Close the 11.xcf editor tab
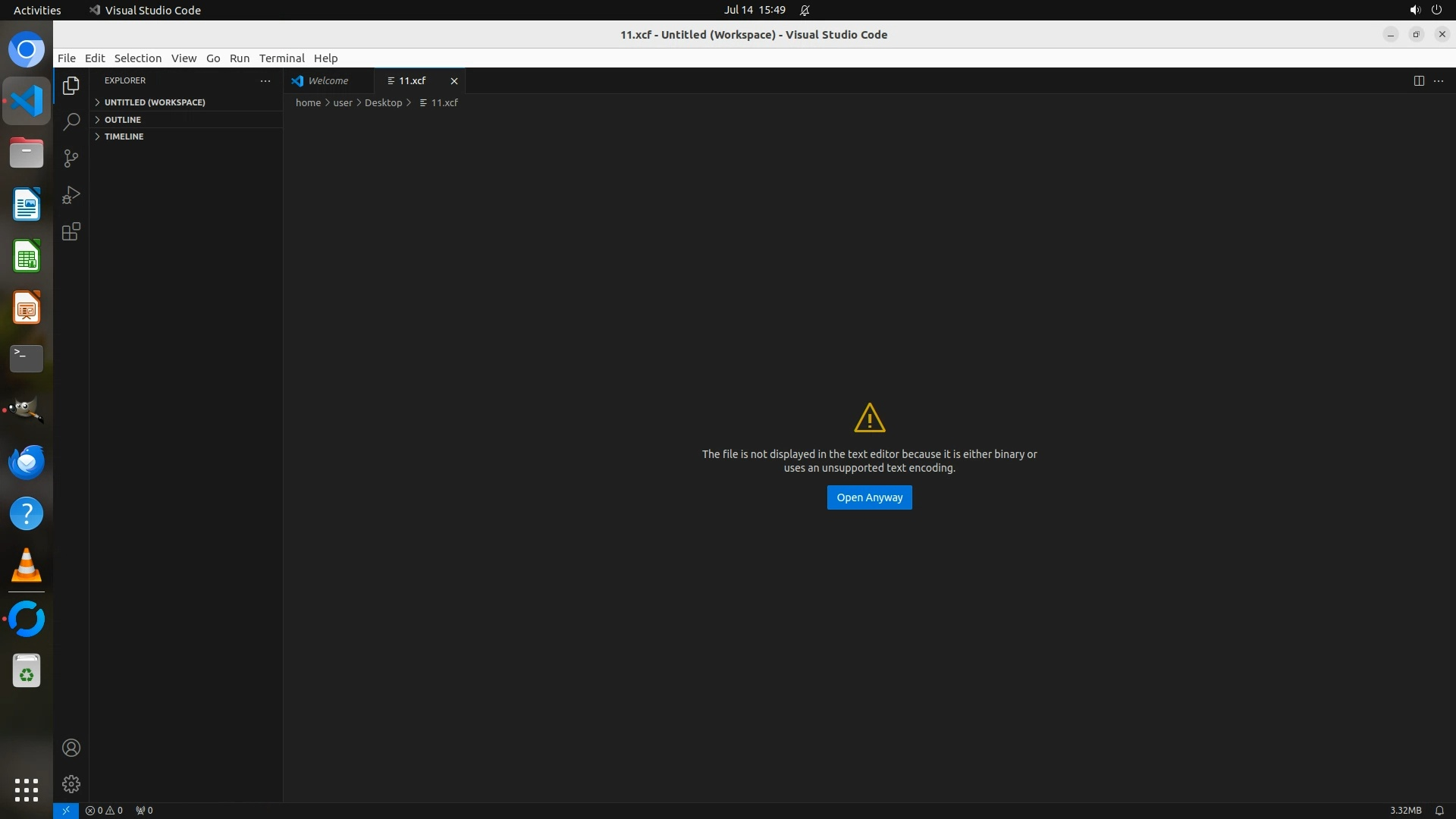Image resolution: width=1456 pixels, height=819 pixels. click(454, 80)
